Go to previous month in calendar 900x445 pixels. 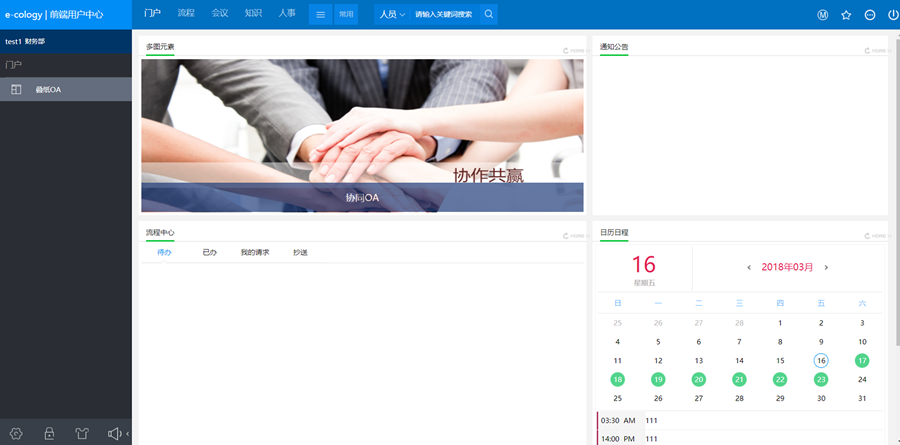coord(749,268)
